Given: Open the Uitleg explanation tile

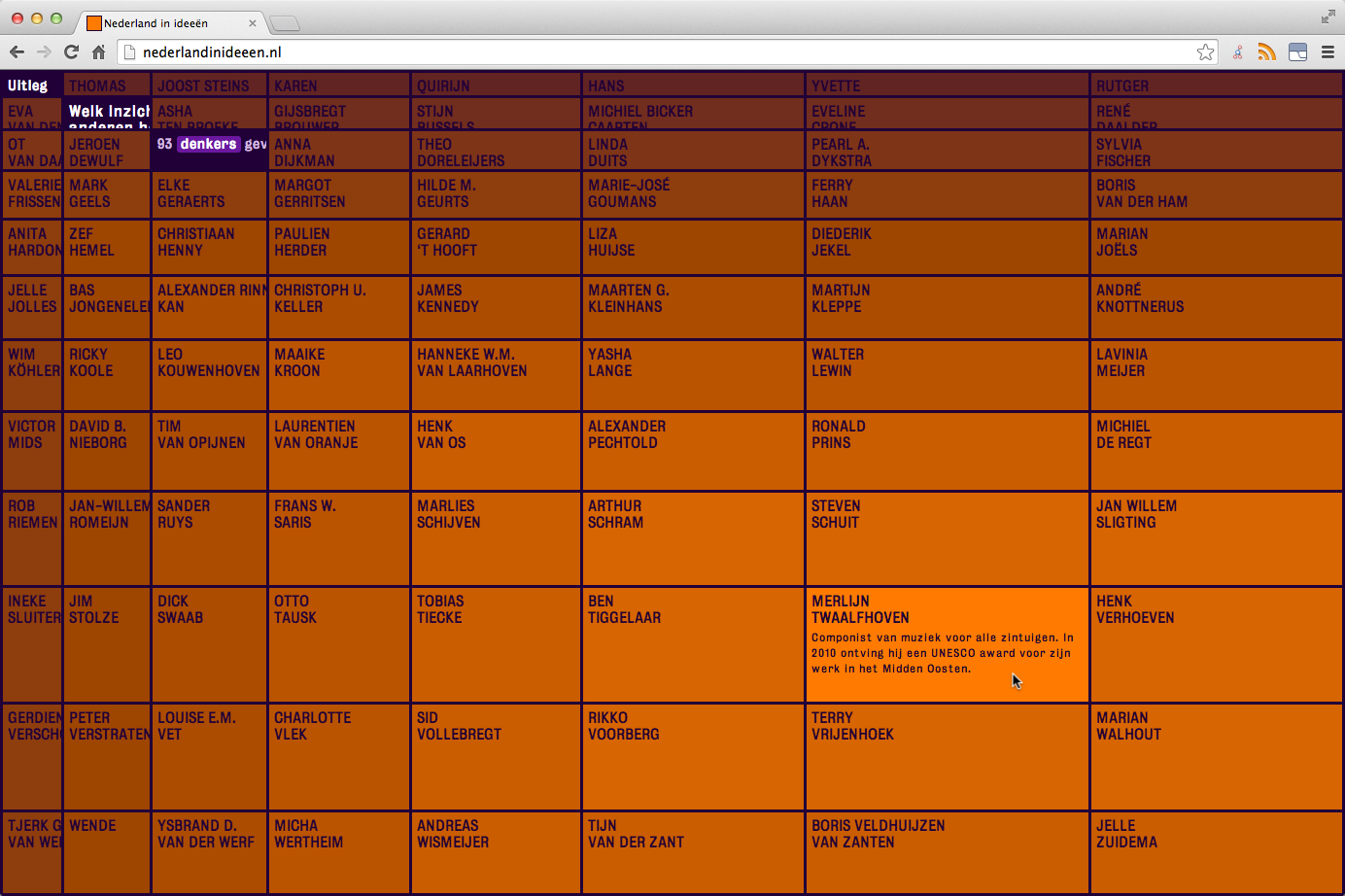Looking at the screenshot, I should pyautogui.click(x=28, y=86).
